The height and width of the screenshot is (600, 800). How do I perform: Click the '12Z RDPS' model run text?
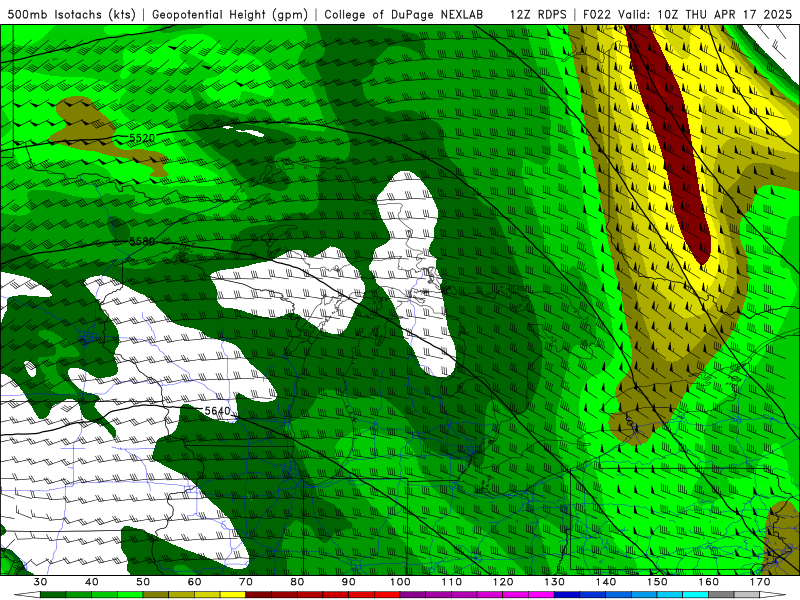(538, 14)
